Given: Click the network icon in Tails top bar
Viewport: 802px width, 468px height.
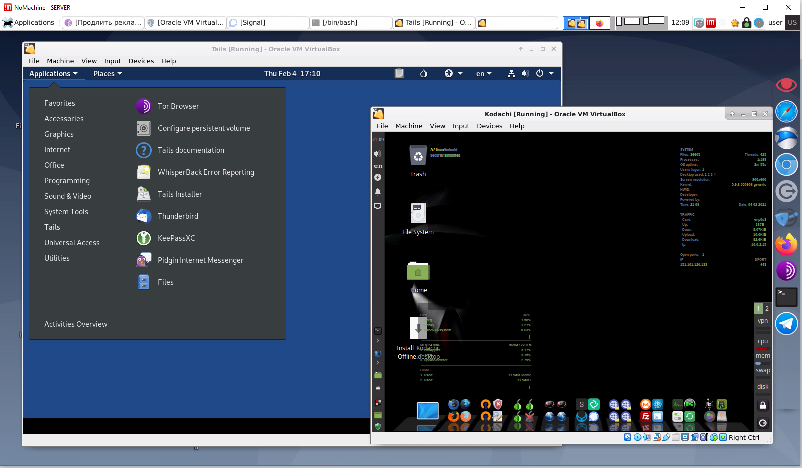Looking at the screenshot, I should coord(511,73).
